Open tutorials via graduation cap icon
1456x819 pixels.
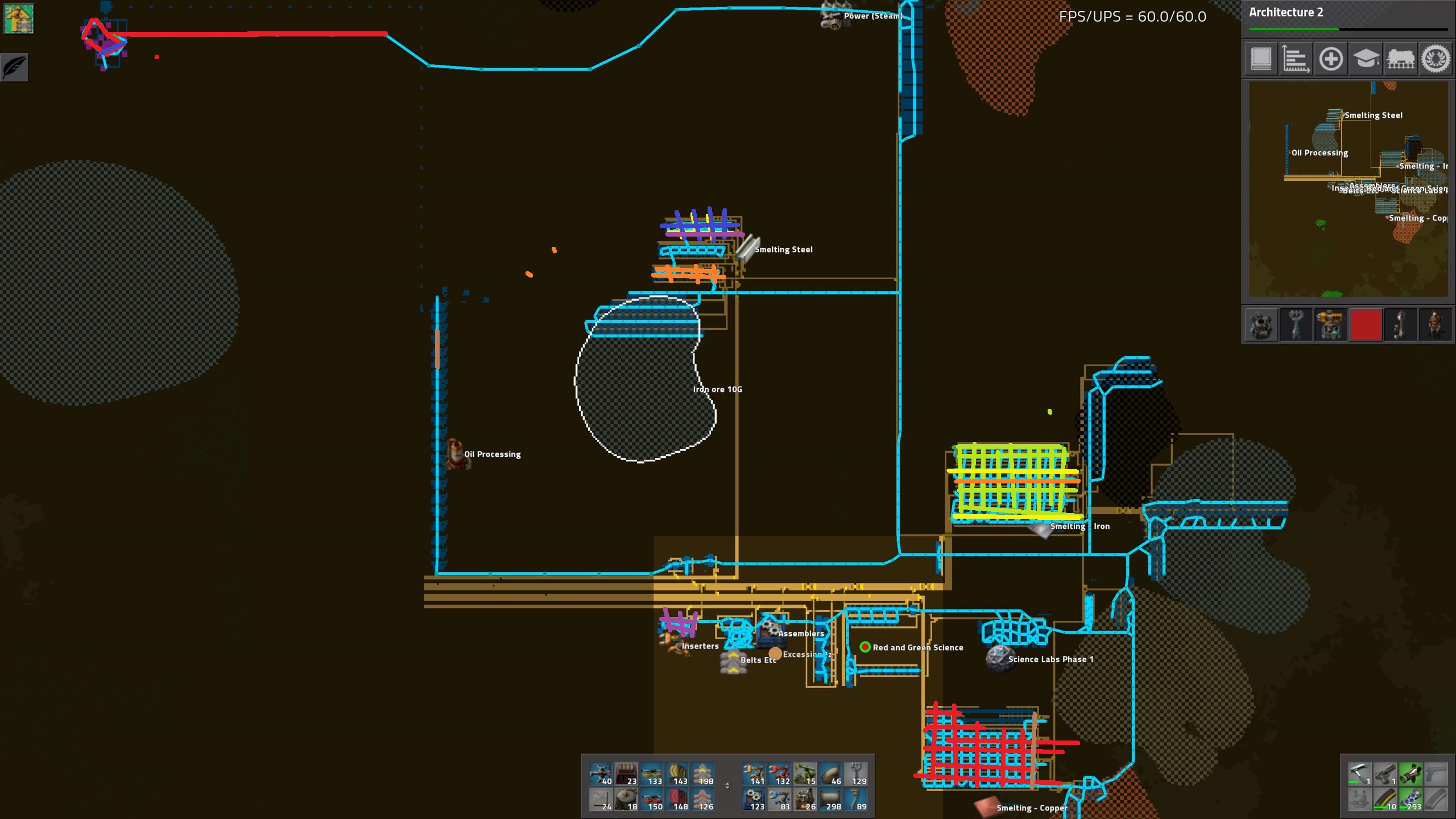1366,59
